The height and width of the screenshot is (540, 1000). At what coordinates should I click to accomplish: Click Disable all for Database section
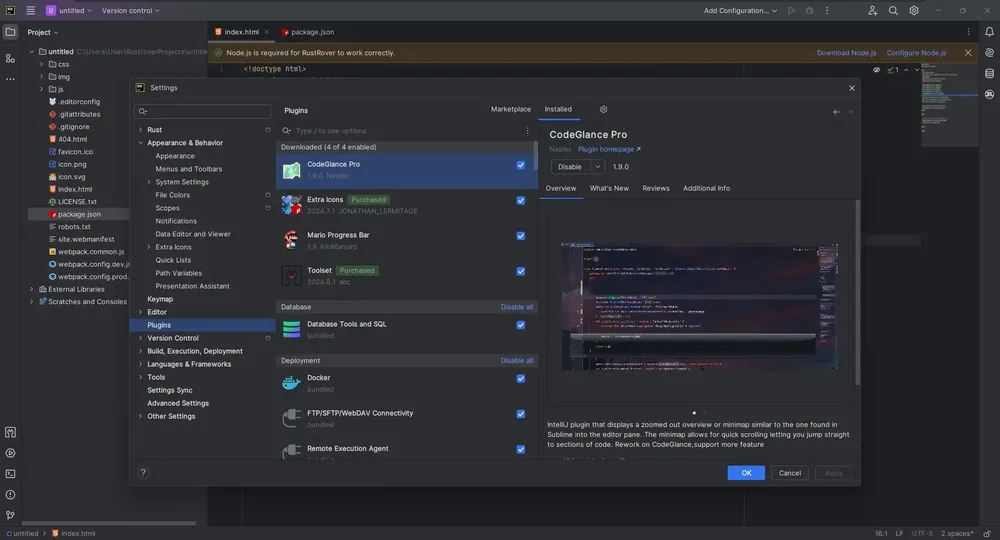click(x=517, y=307)
